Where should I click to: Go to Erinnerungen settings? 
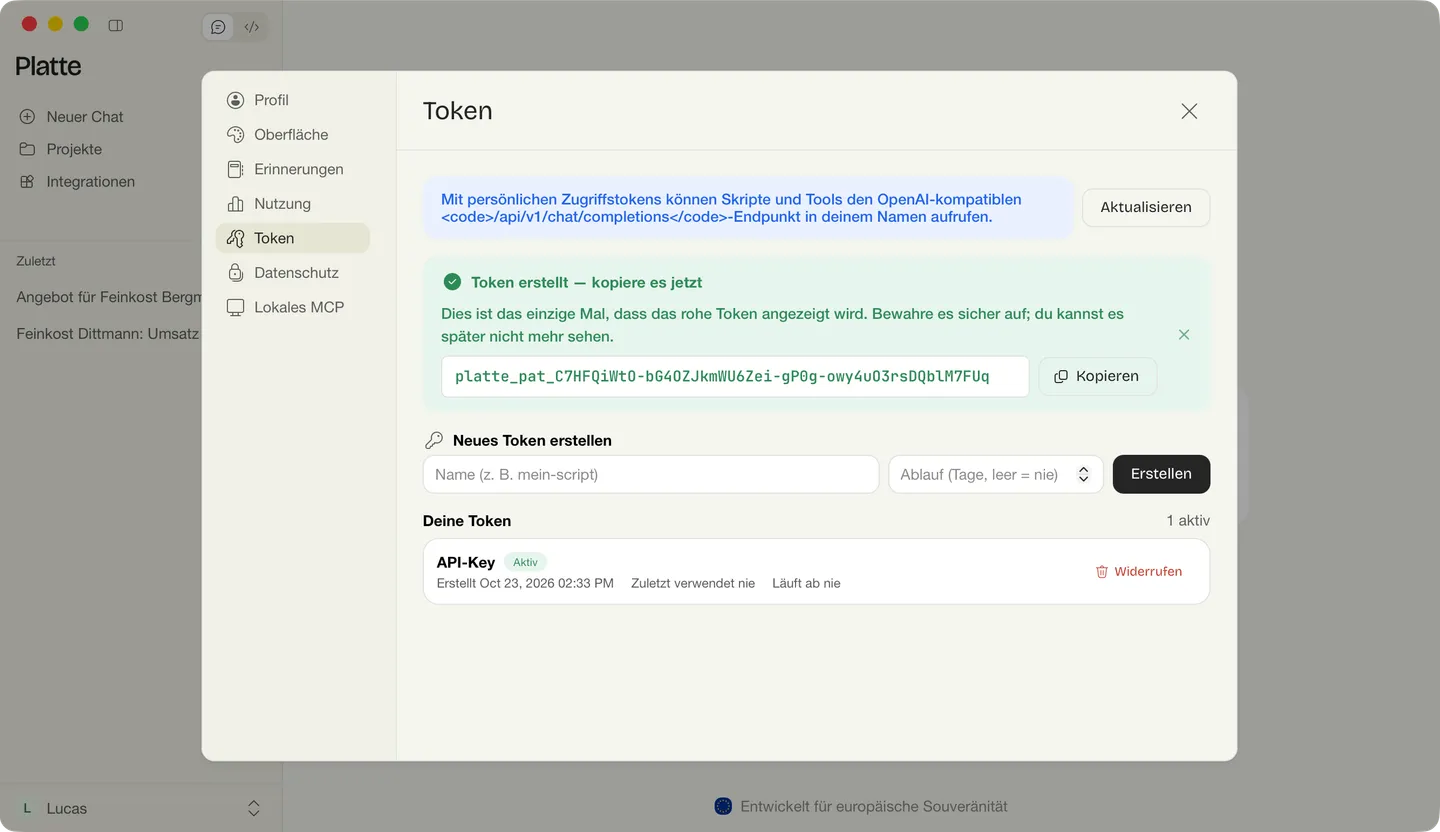tap(293, 169)
